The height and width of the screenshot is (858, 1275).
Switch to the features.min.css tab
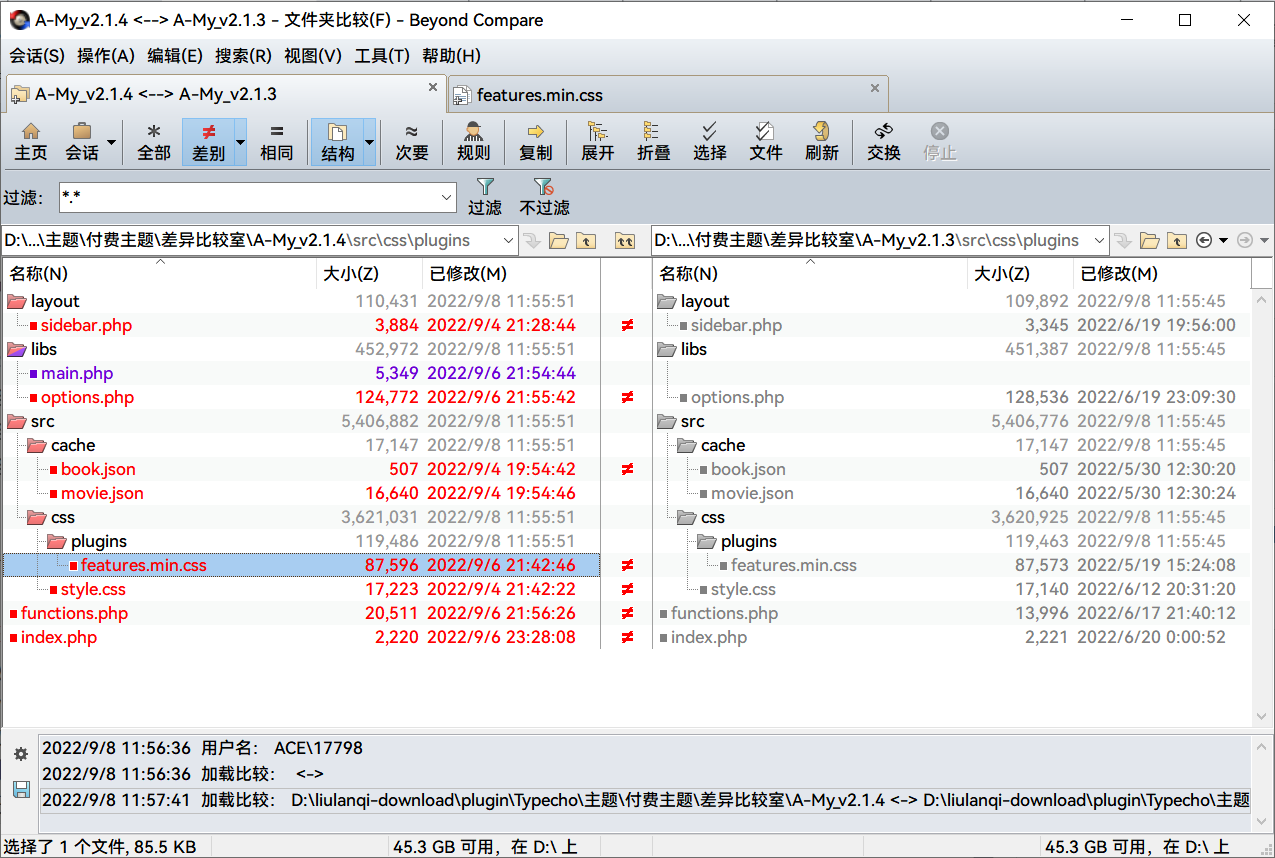coord(540,95)
